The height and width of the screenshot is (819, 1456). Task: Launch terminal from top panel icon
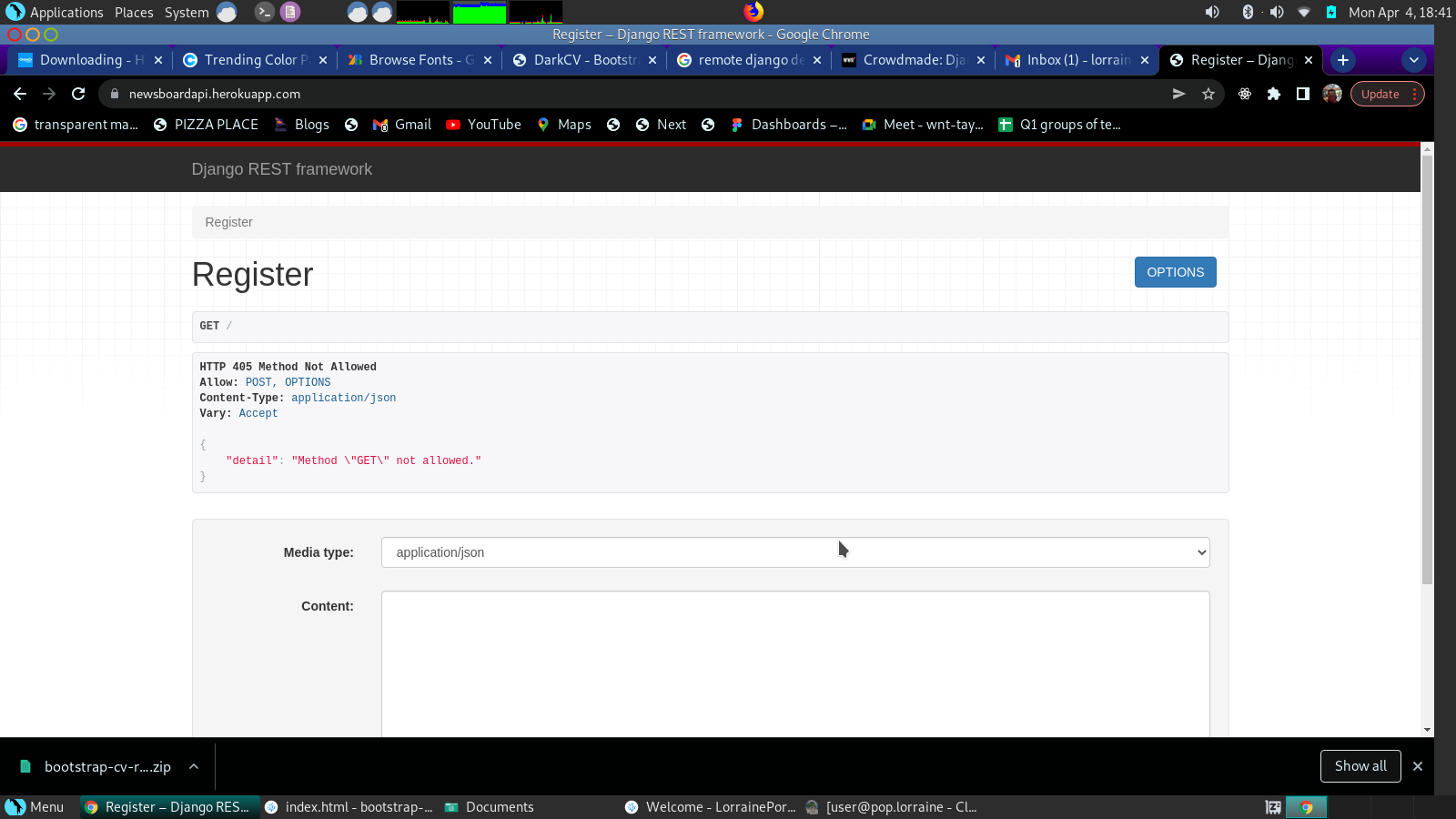point(264,12)
